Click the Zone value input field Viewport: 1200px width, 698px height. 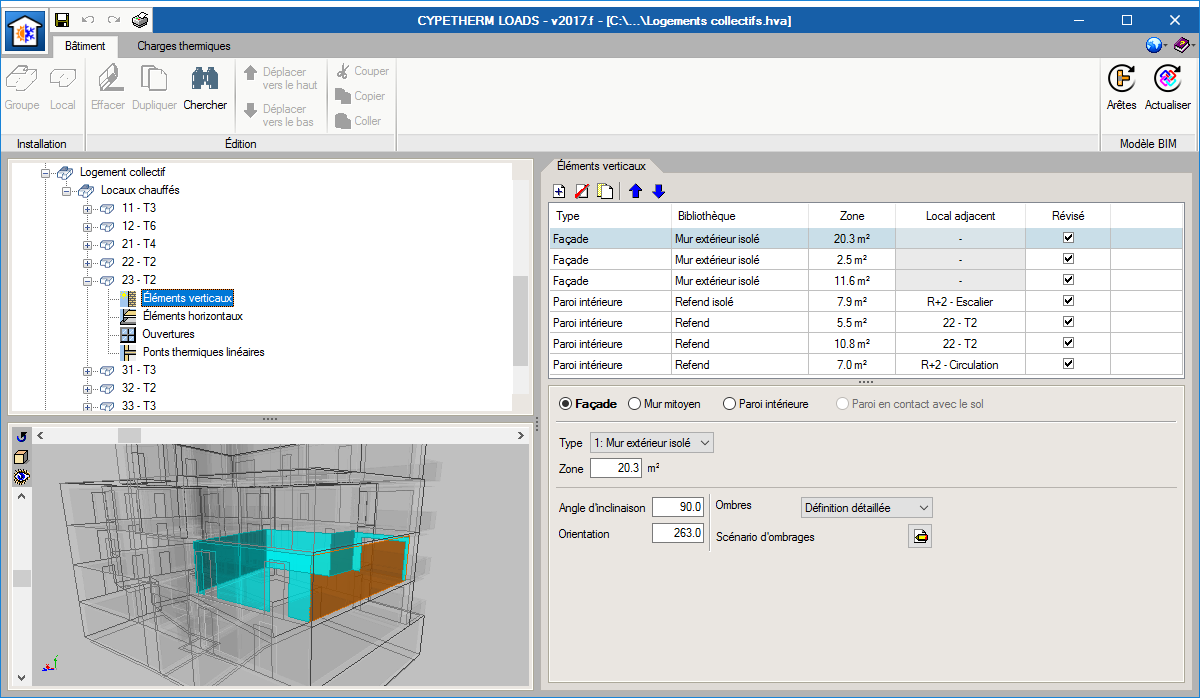(x=616, y=468)
